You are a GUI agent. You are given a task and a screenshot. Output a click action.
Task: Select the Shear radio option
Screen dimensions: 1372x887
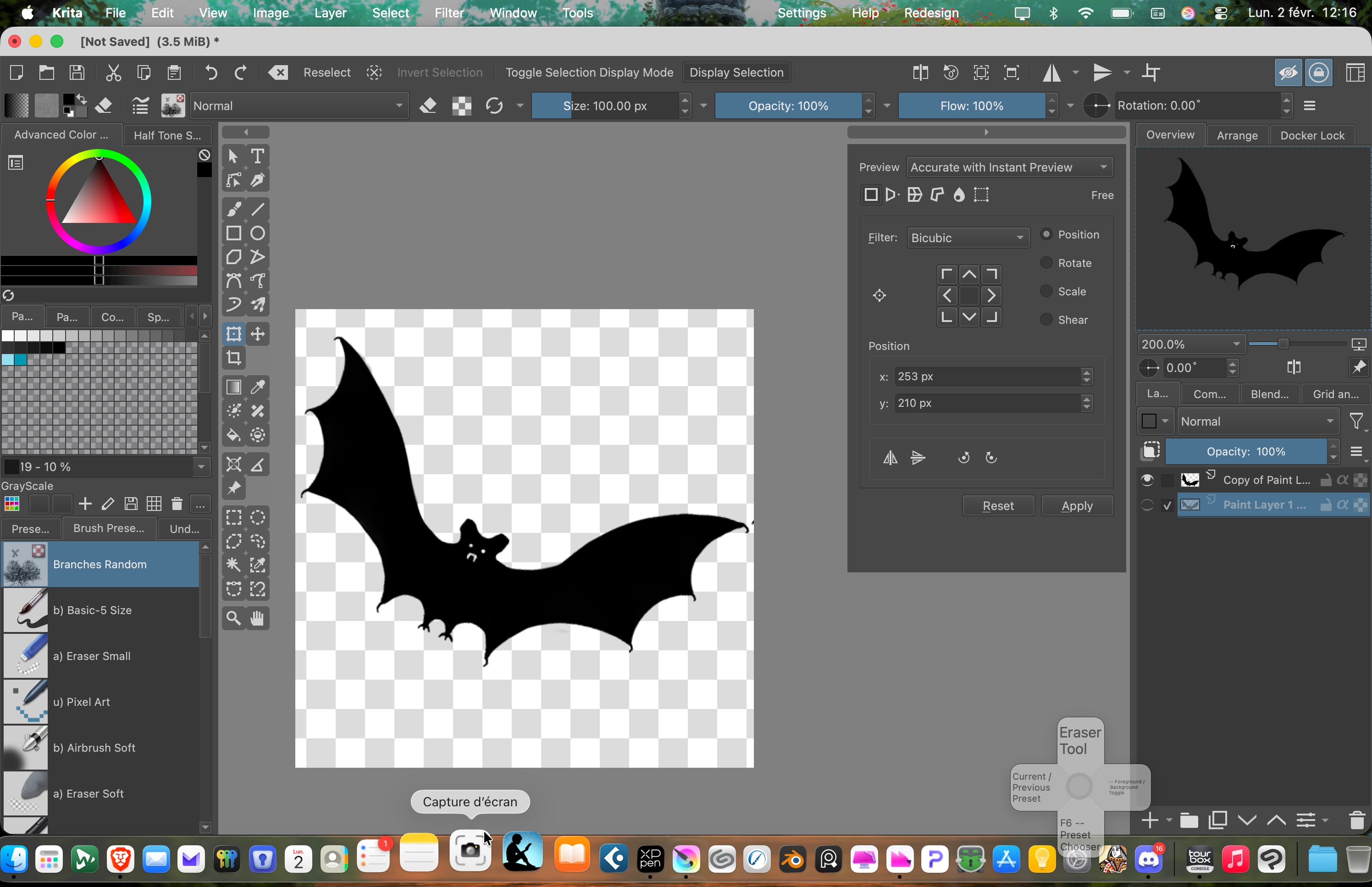click(x=1047, y=320)
